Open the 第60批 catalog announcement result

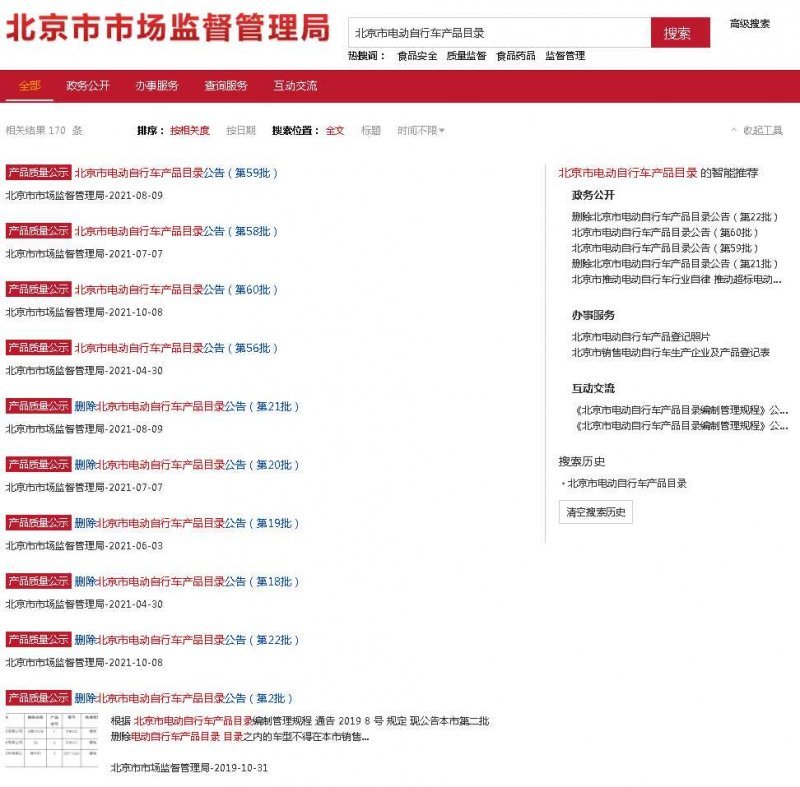(x=176, y=290)
